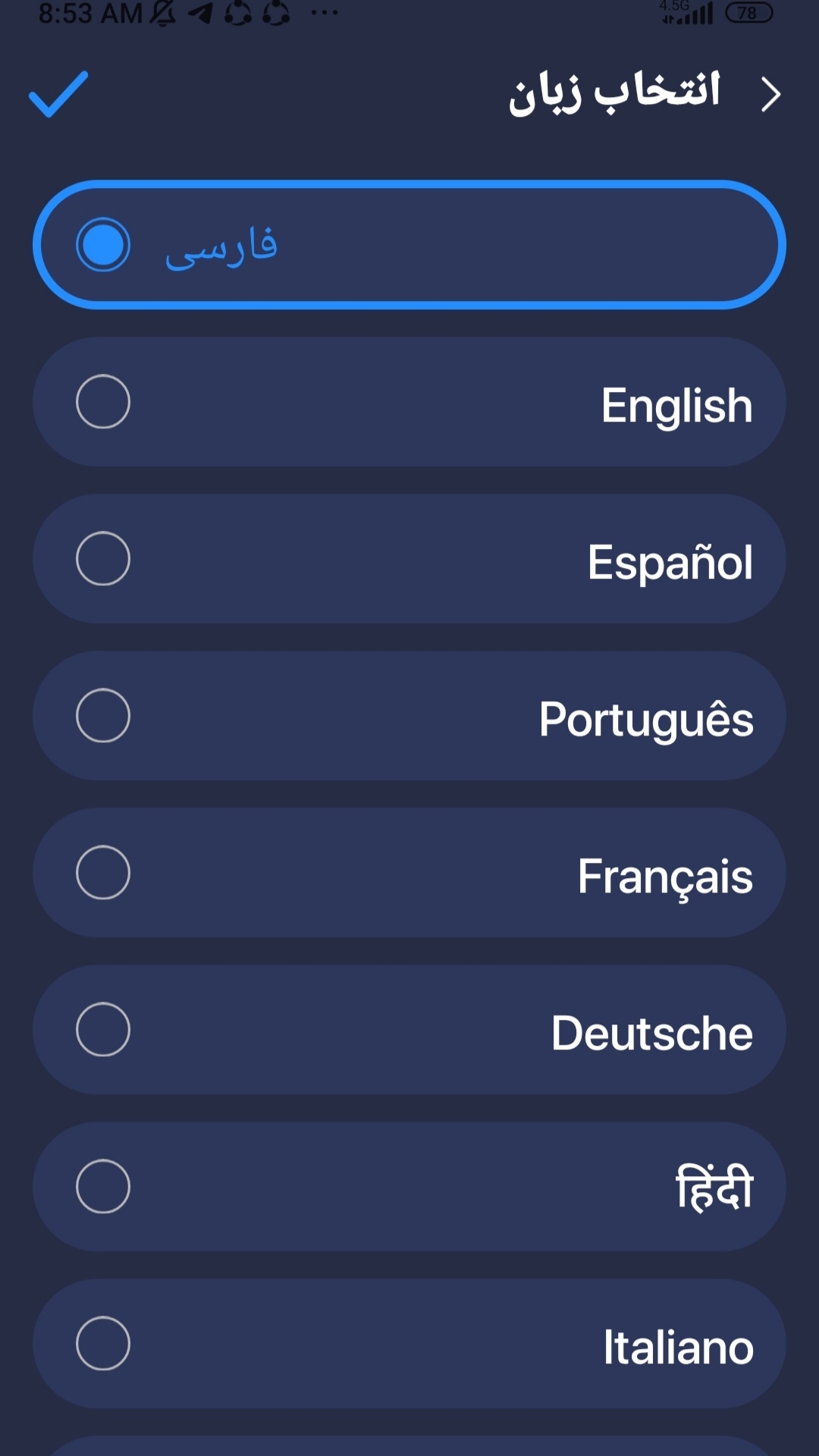The width and height of the screenshot is (819, 1456).
Task: Tap the signal strength icon in status bar
Action: click(x=689, y=13)
